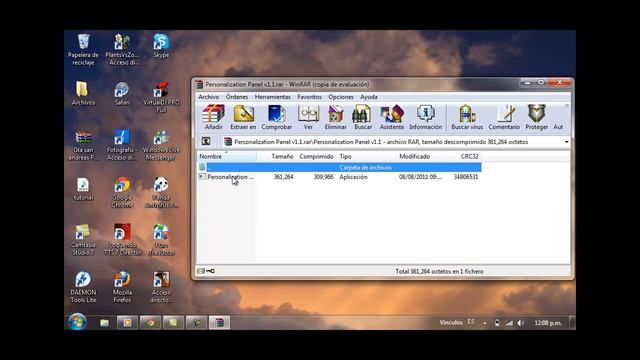Show hidden tray icons with the small arrow
This screenshot has width=640, height=360.
(484, 323)
